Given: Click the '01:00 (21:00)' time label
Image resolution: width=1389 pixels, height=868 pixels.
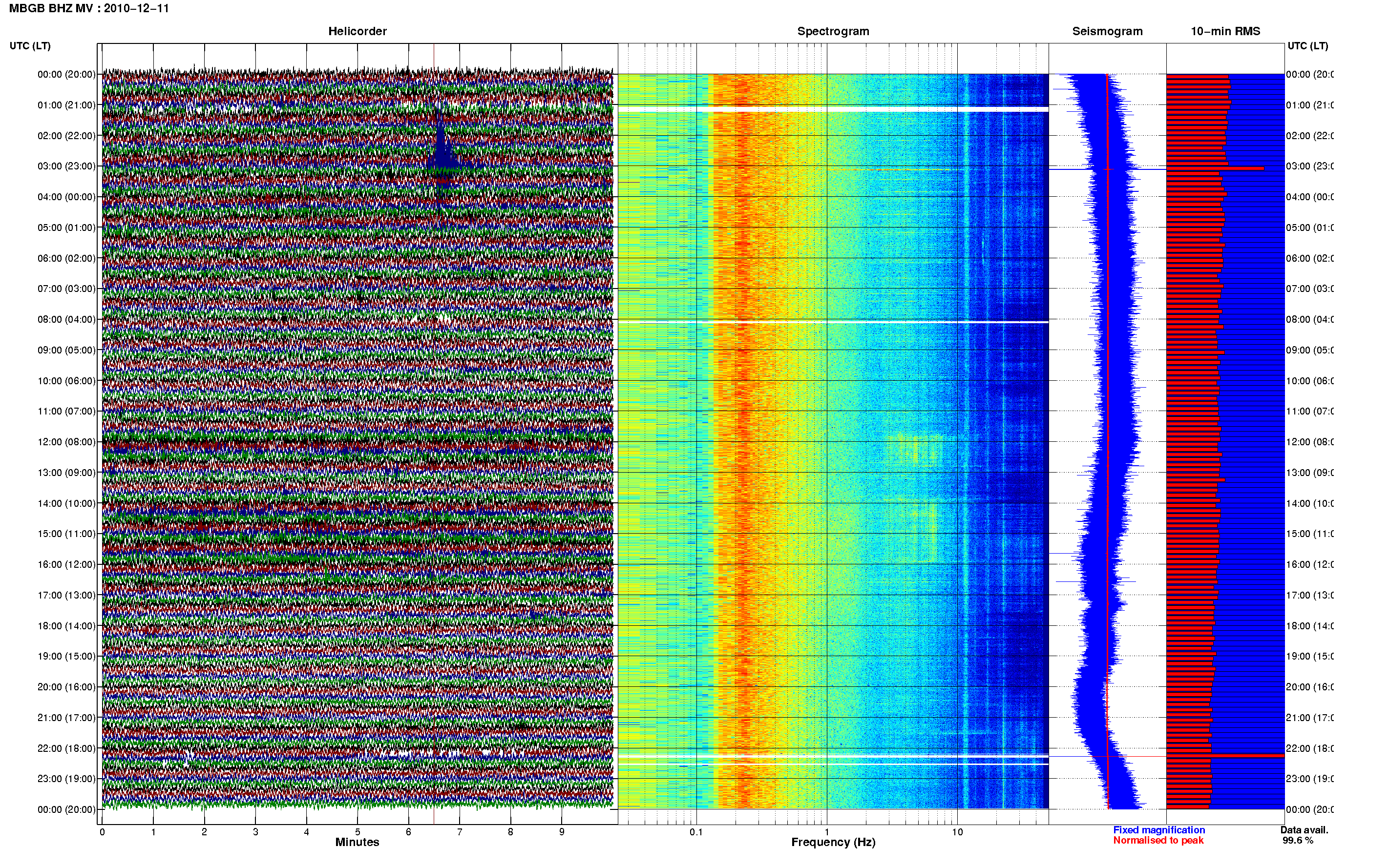Looking at the screenshot, I should [x=66, y=105].
